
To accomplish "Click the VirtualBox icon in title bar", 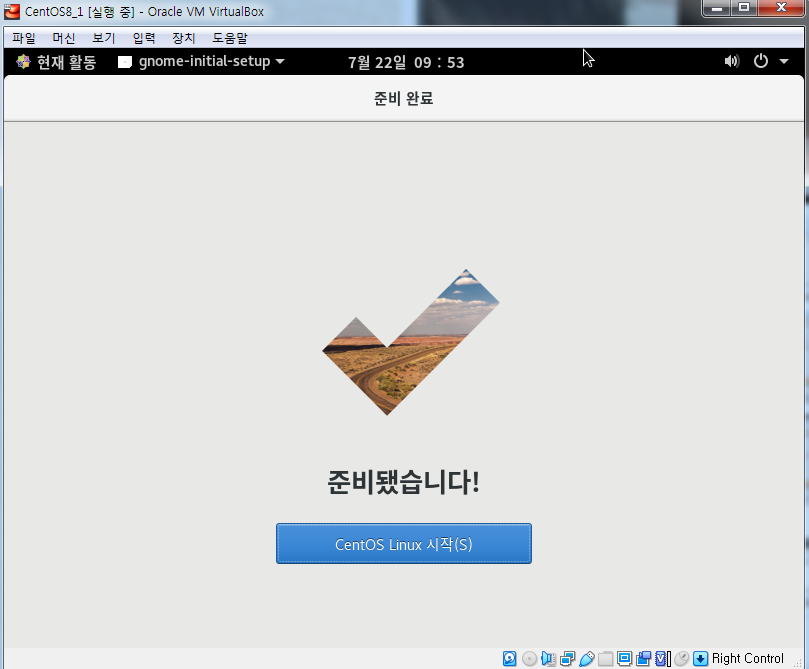I will click(x=11, y=11).
